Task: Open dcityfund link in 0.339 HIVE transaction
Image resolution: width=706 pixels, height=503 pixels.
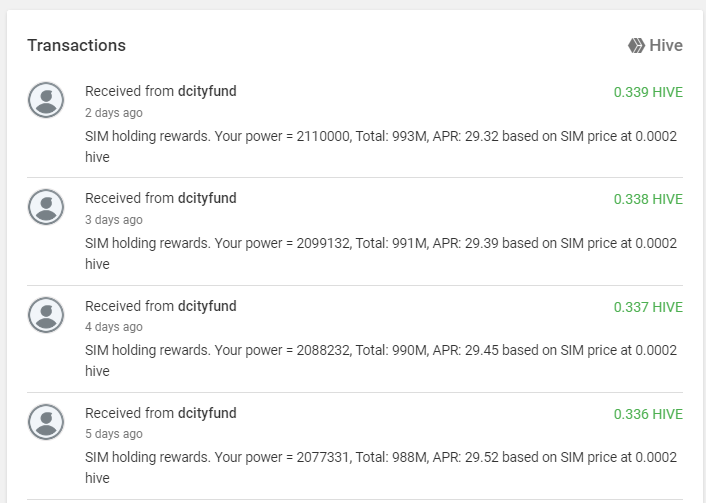Action: click(x=207, y=91)
